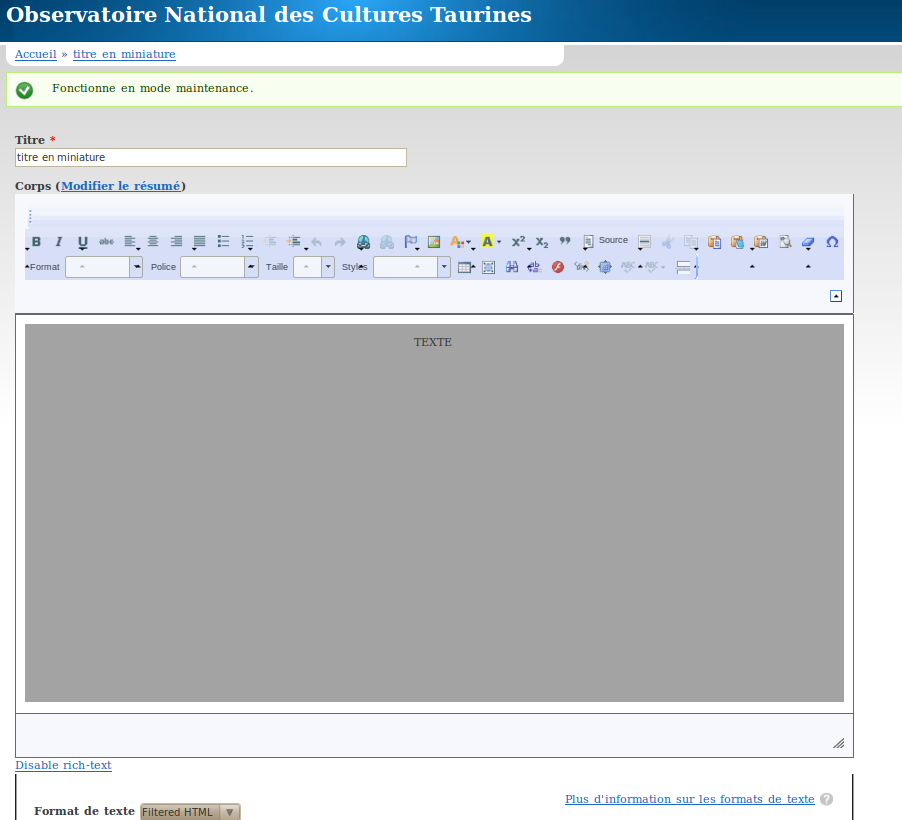The height and width of the screenshot is (820, 902).
Task: Open the Format dropdown
Action: tap(104, 267)
